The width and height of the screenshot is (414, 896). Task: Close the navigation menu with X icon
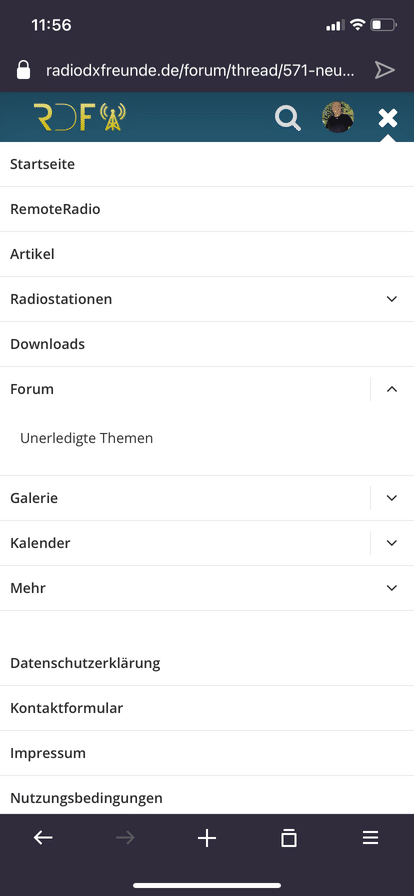tap(388, 118)
